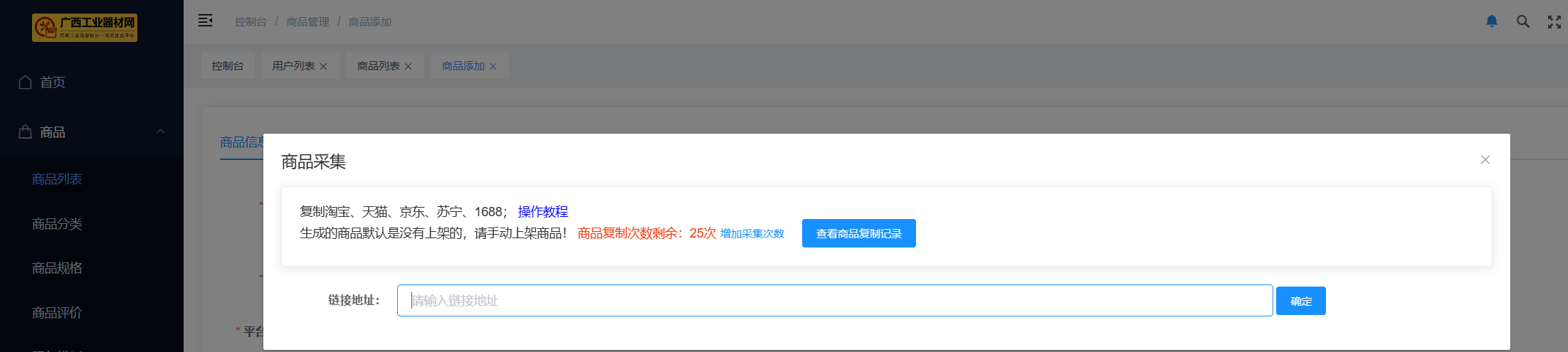This screenshot has width=1568, height=352.
Task: Select 商品列表 in sidebar
Action: (57, 179)
